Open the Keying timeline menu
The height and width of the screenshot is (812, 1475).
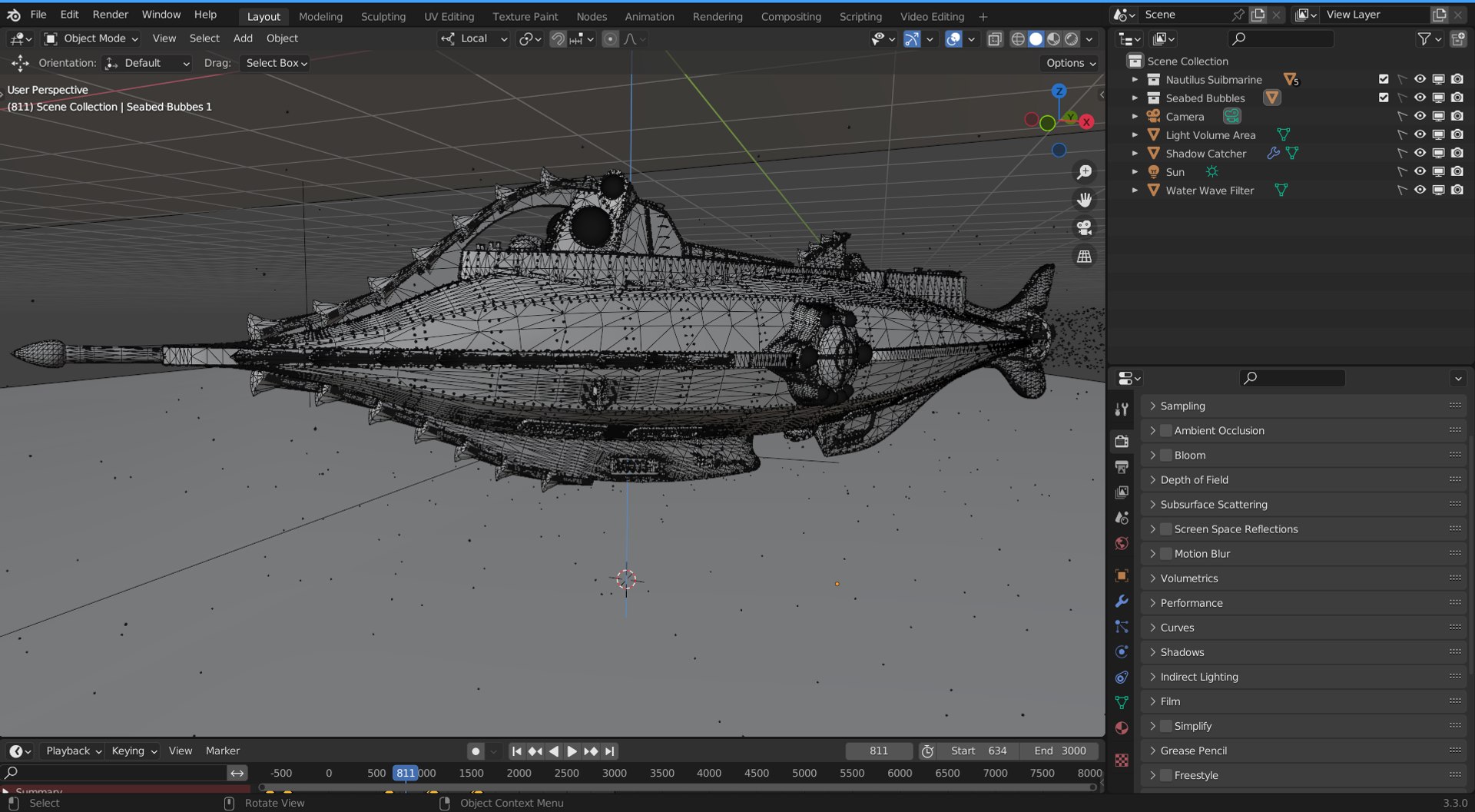tap(134, 751)
